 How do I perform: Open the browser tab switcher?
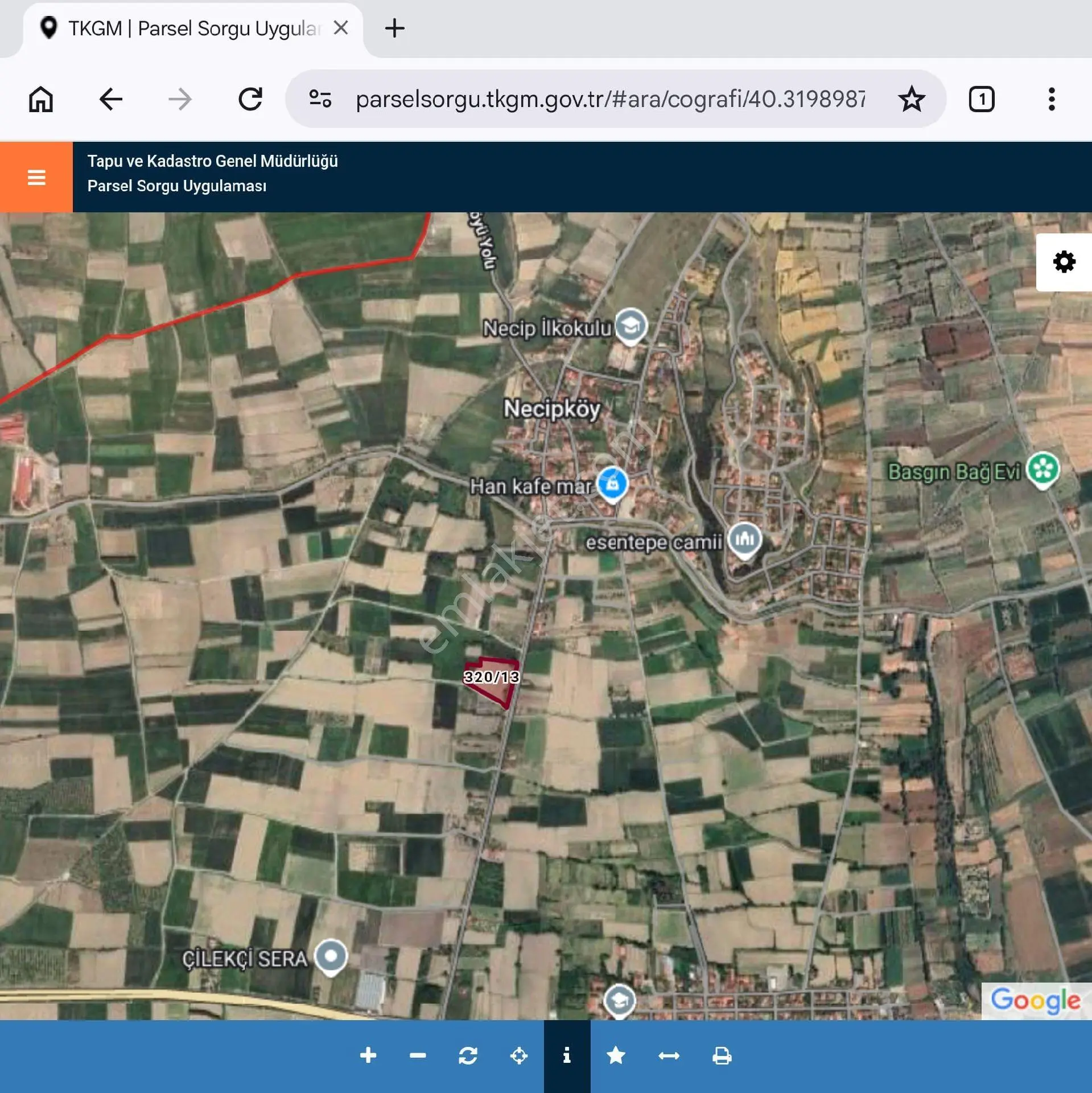click(x=981, y=99)
